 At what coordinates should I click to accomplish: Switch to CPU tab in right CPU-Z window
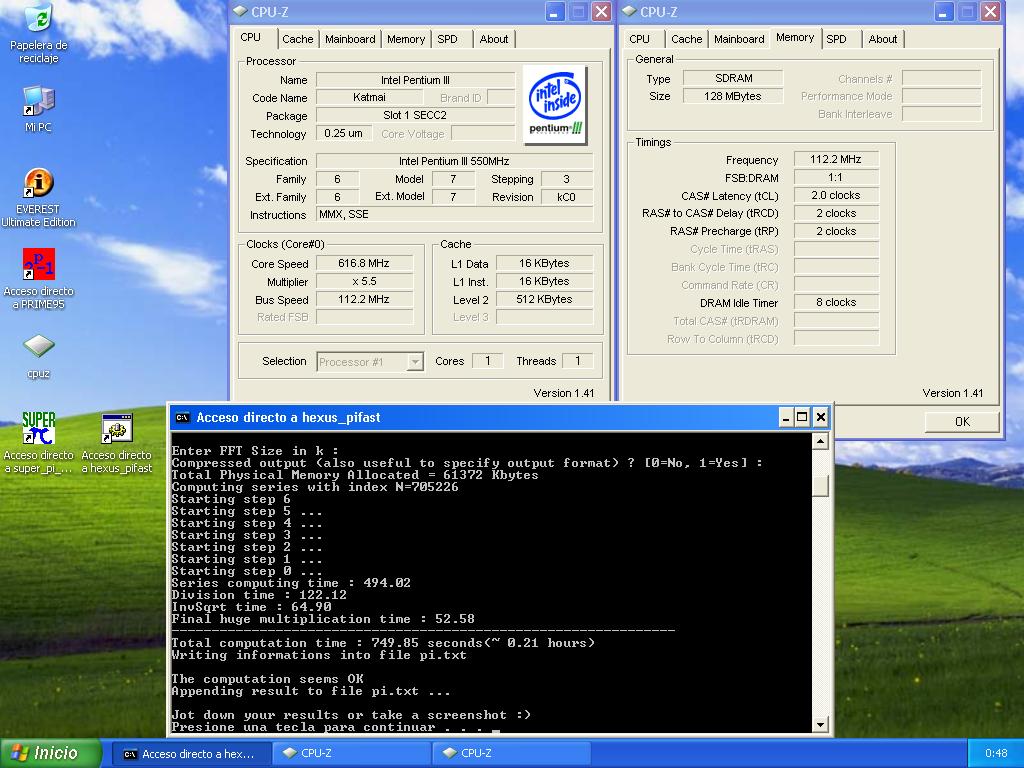(639, 39)
